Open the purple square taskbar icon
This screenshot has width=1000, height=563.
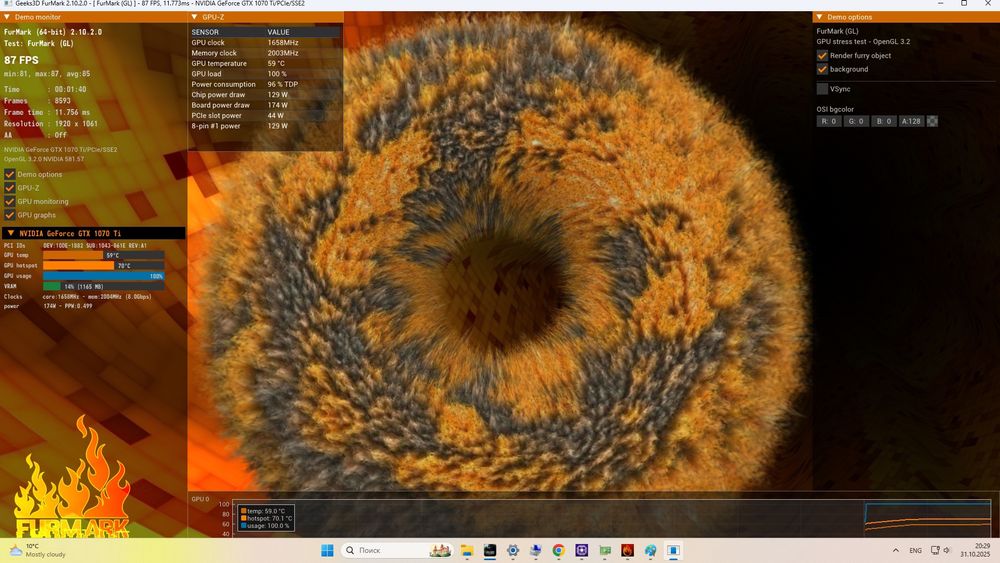(x=582, y=550)
